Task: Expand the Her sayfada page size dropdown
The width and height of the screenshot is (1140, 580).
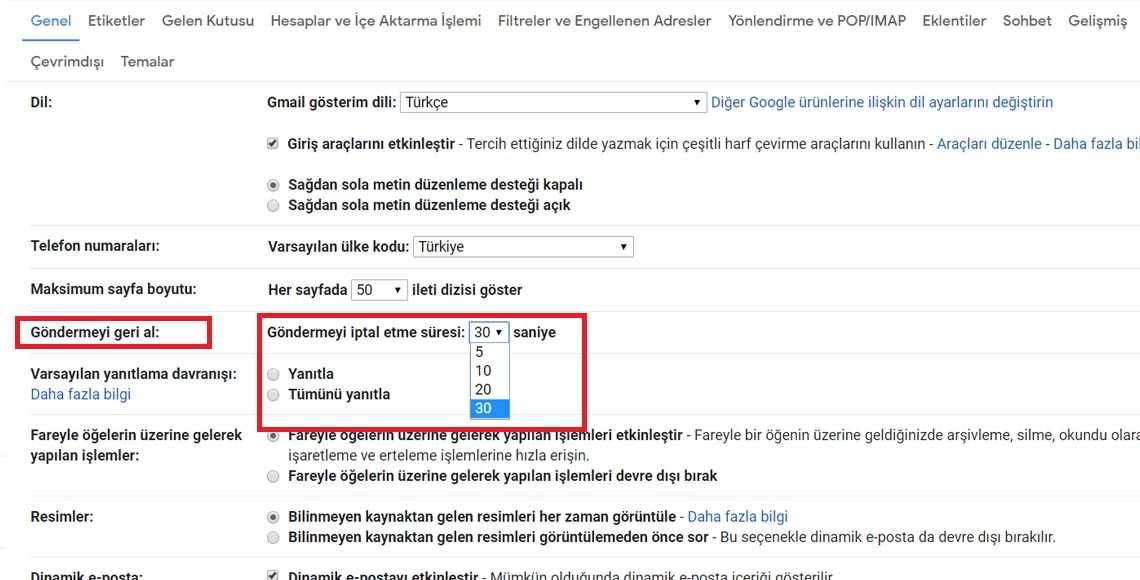Action: coord(379,290)
